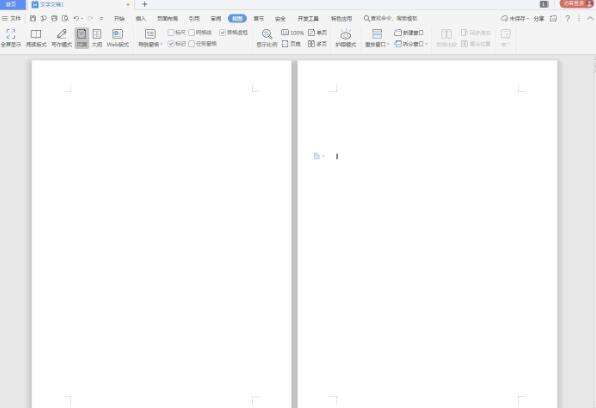Set zoom to 100%

292,33
